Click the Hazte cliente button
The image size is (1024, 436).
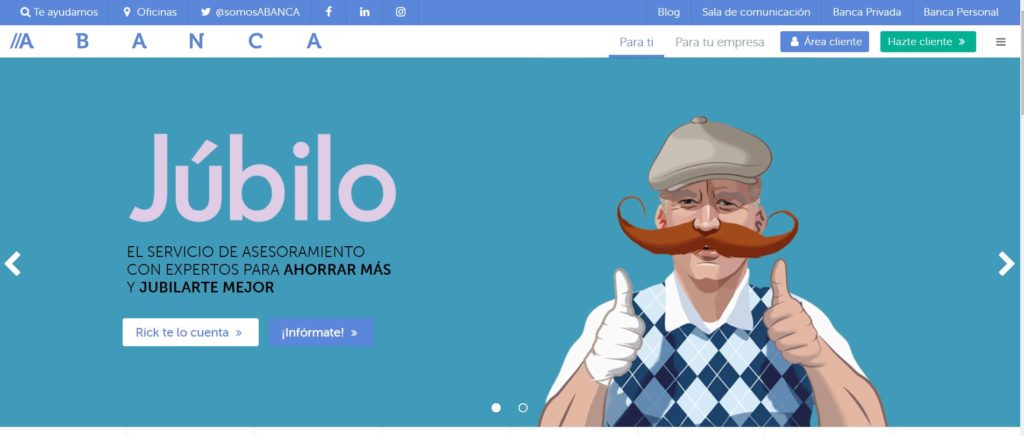pyautogui.click(x=928, y=42)
